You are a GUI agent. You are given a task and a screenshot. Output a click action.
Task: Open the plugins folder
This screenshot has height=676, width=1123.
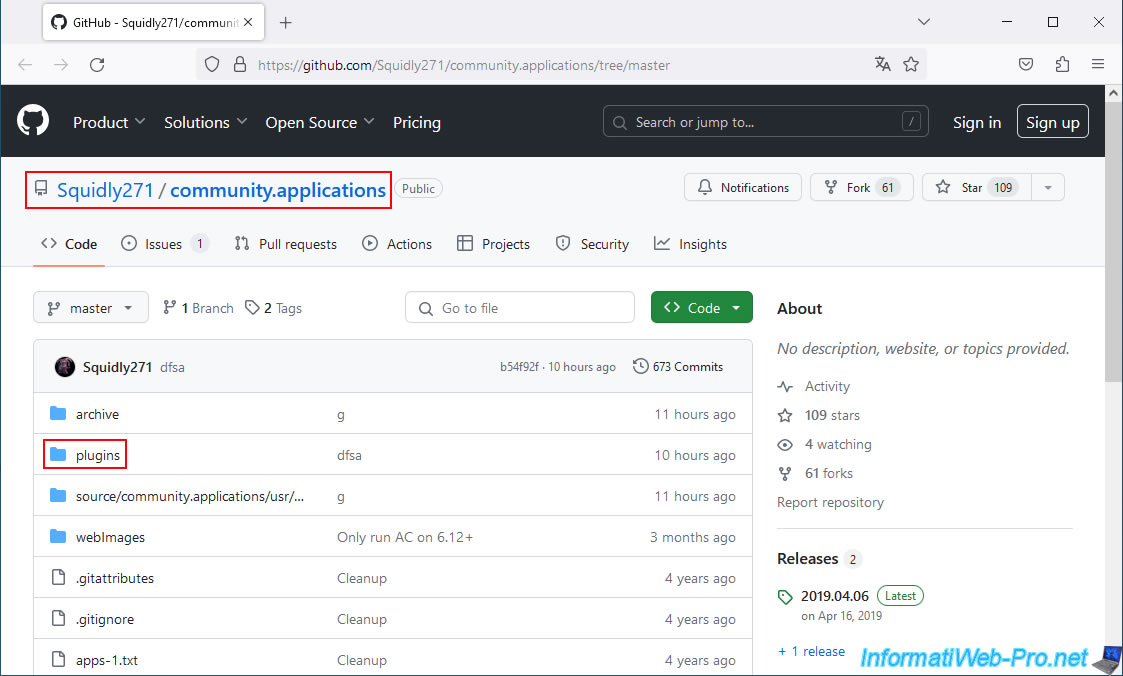(x=98, y=455)
